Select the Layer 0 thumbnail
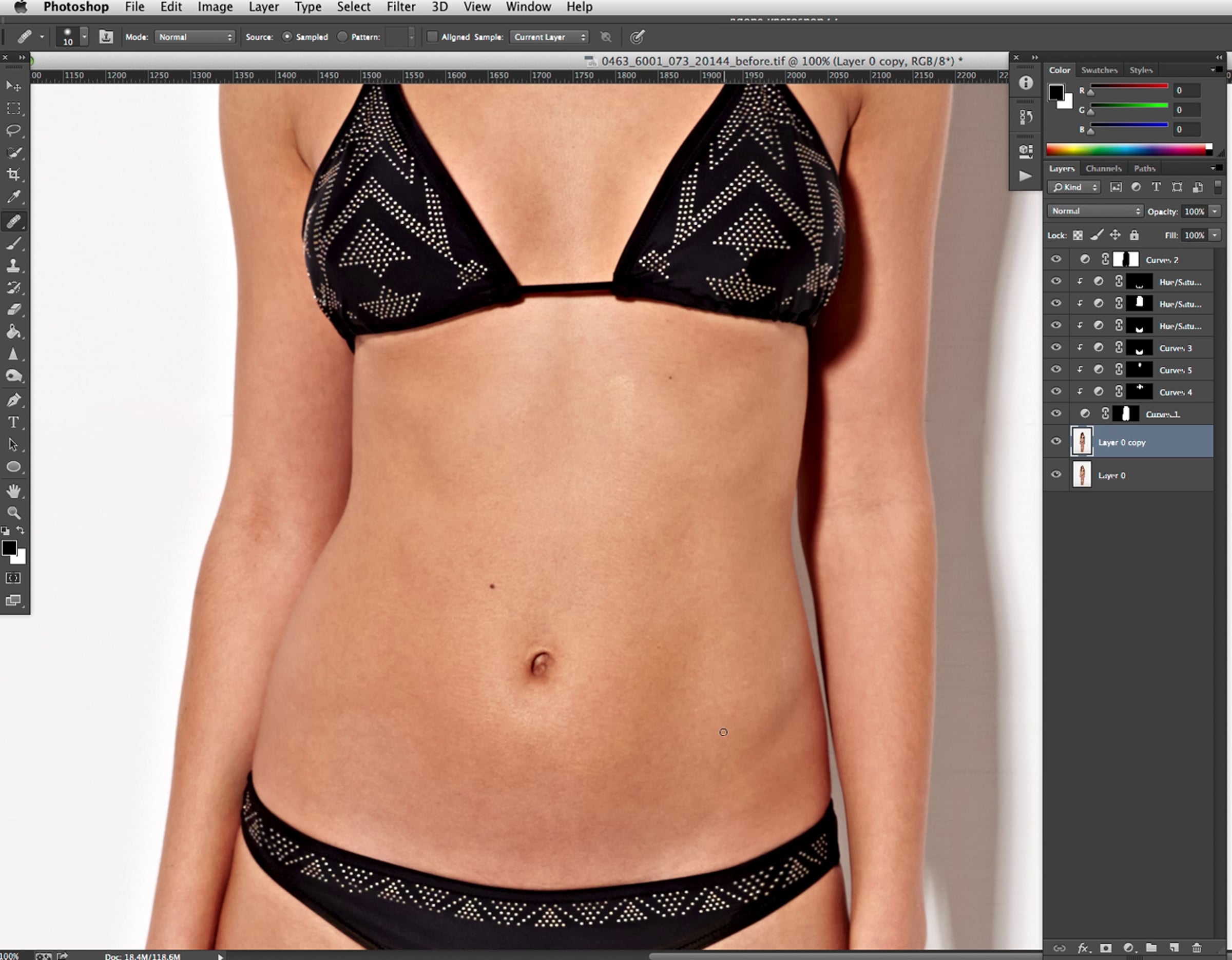1232x960 pixels. (x=1082, y=475)
